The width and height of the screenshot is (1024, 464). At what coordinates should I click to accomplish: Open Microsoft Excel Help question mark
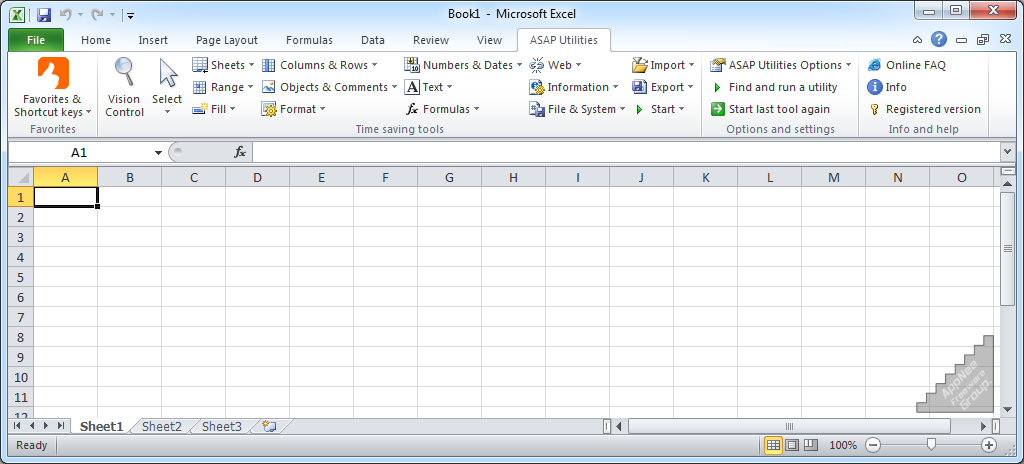(938, 40)
